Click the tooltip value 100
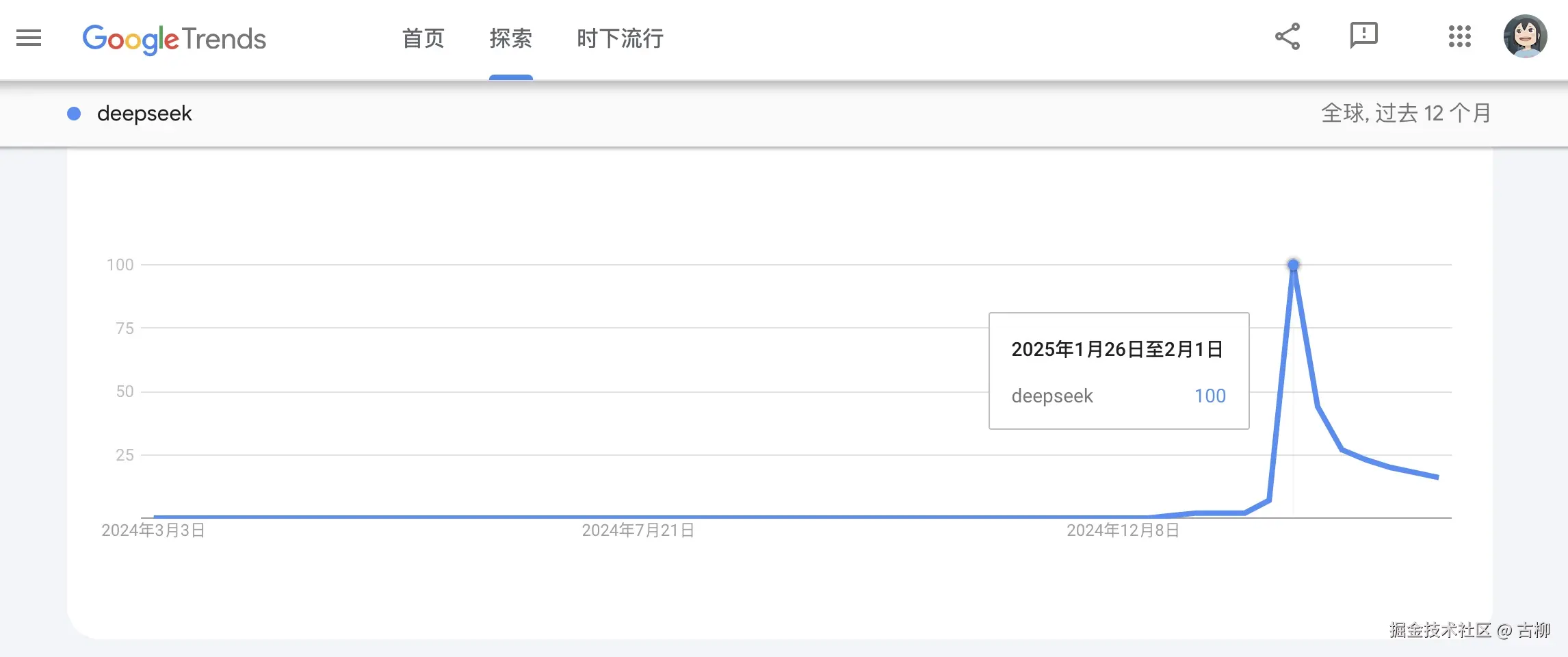 click(1210, 396)
